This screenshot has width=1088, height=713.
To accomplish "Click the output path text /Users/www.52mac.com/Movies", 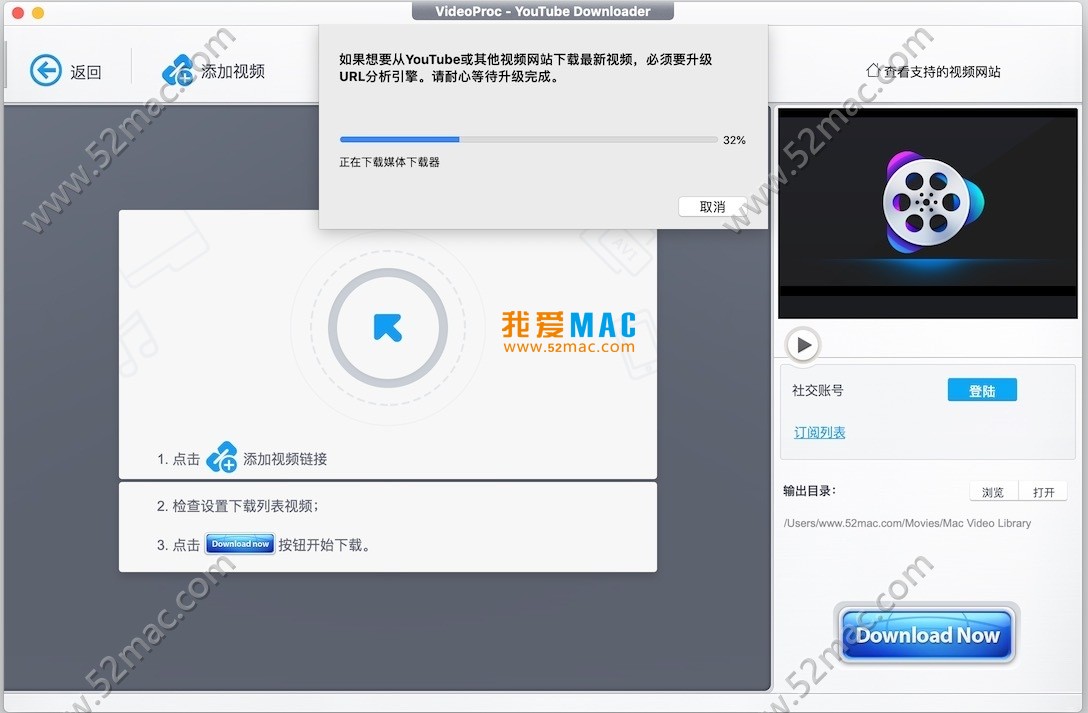I will 907,523.
